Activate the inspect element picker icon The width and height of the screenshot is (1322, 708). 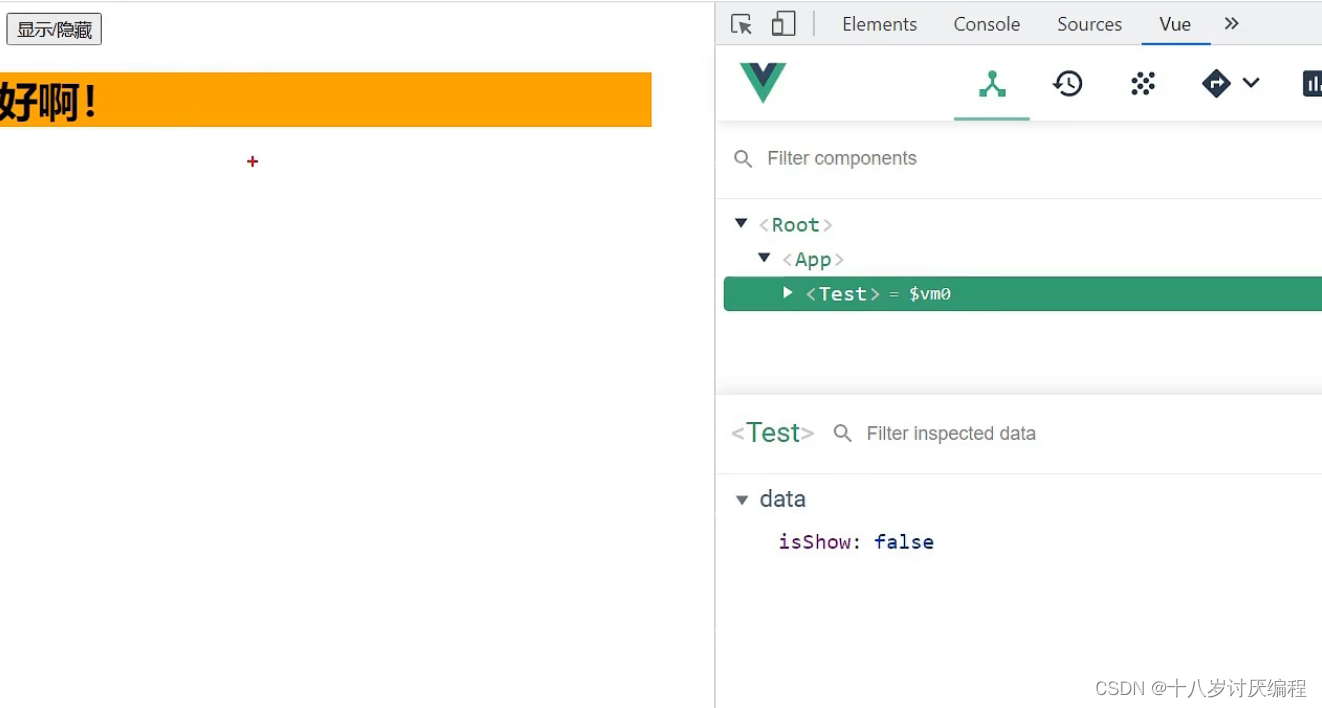(741, 24)
